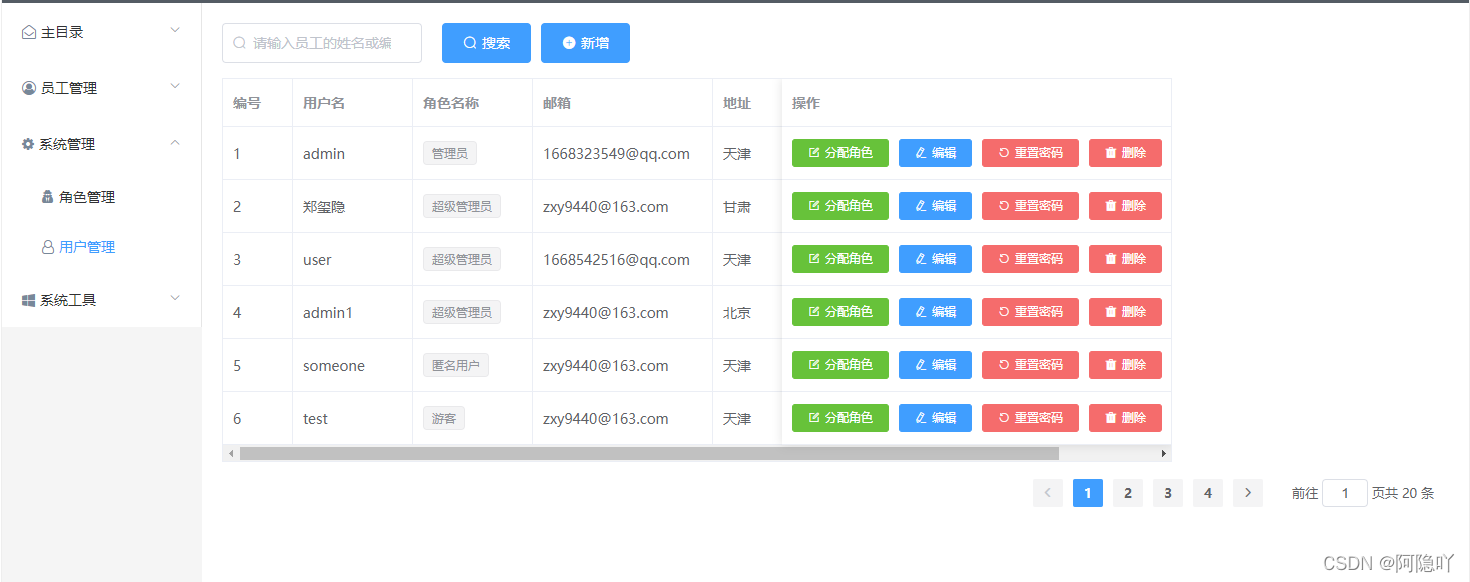
Task: Select pagination page 1
Action: click(1088, 493)
